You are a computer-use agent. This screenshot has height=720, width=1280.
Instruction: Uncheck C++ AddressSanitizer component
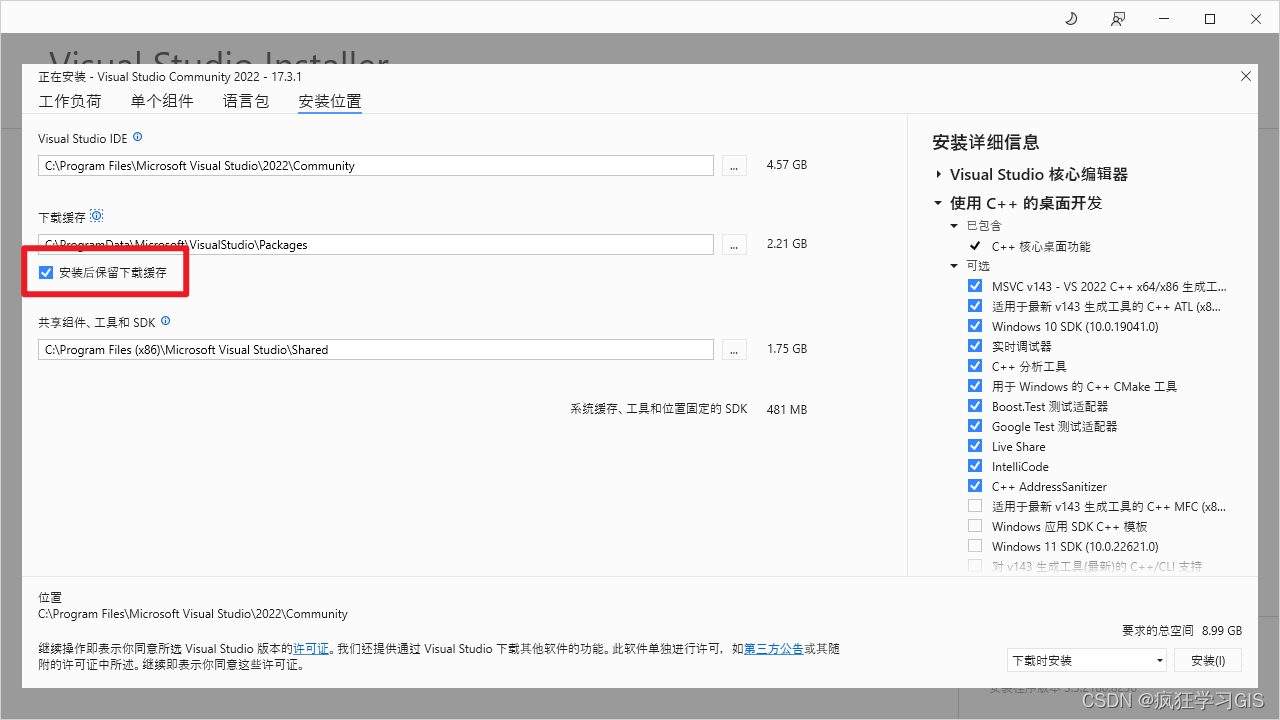click(975, 486)
